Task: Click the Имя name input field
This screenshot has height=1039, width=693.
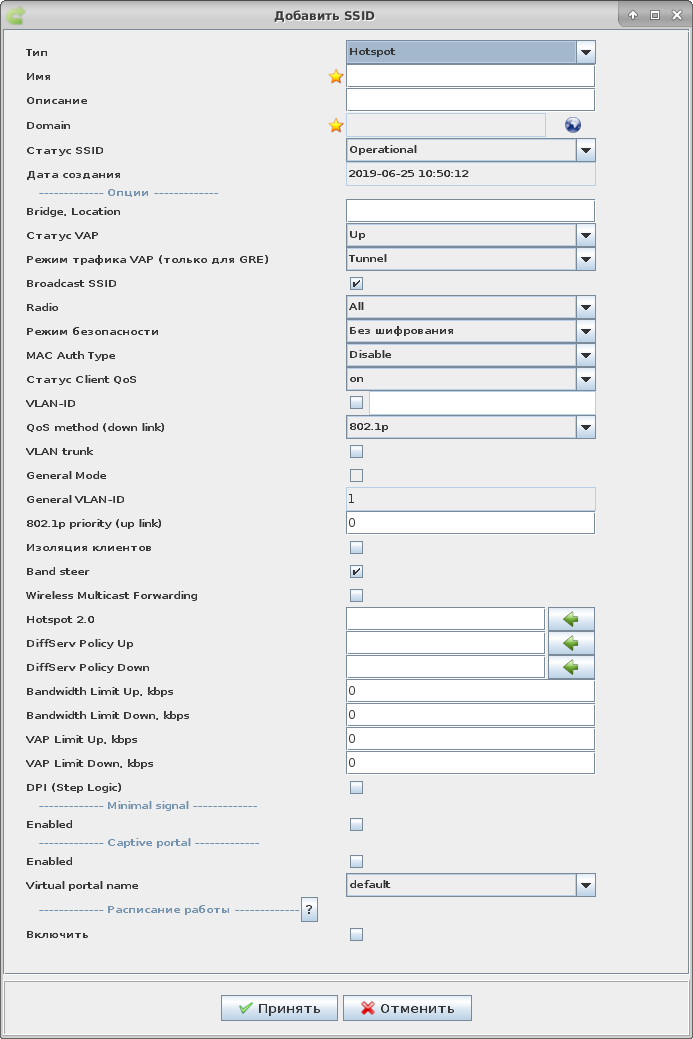Action: click(x=470, y=77)
